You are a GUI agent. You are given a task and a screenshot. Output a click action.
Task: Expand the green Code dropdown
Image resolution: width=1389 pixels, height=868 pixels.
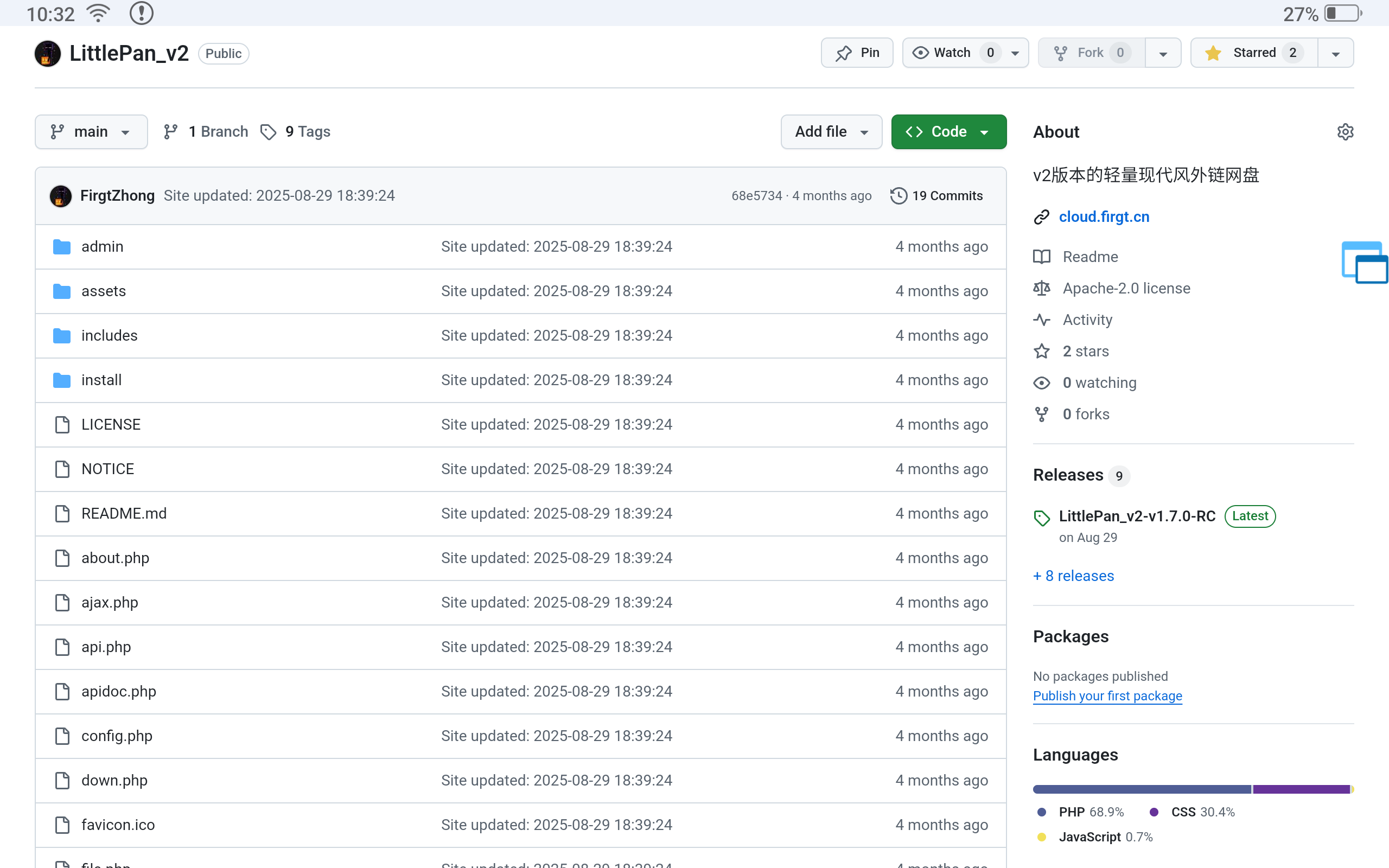[x=948, y=132]
